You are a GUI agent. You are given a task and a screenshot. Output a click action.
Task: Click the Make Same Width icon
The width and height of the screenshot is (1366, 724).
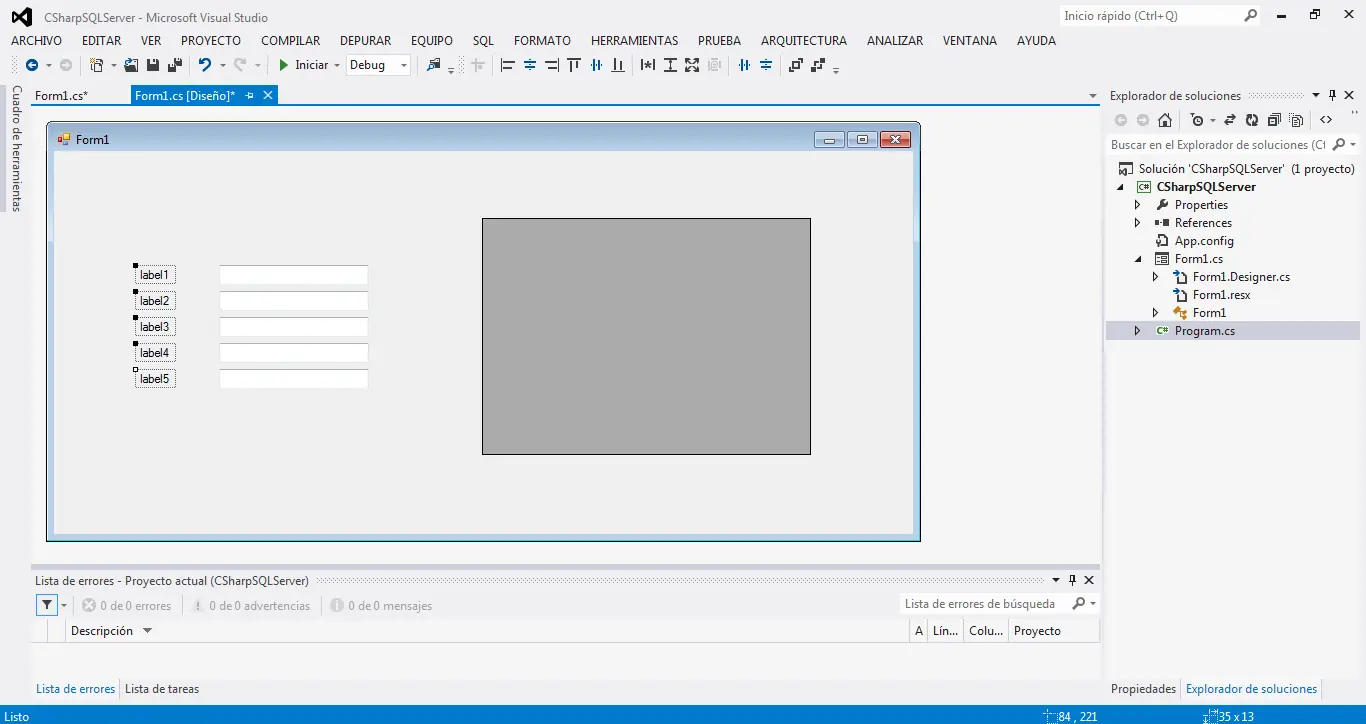[648, 65]
